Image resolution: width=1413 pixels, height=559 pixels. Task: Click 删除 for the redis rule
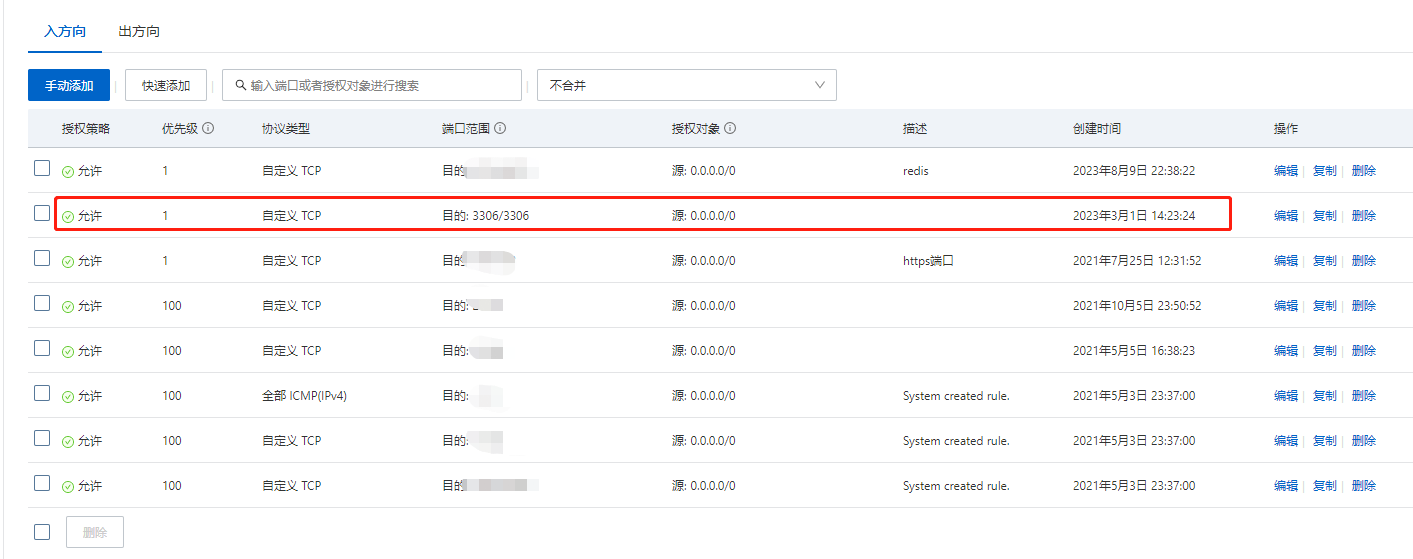(x=1363, y=171)
